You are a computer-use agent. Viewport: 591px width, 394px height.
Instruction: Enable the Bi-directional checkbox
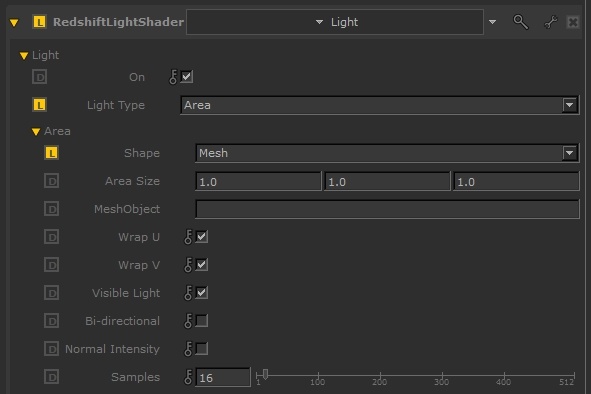[202, 321]
